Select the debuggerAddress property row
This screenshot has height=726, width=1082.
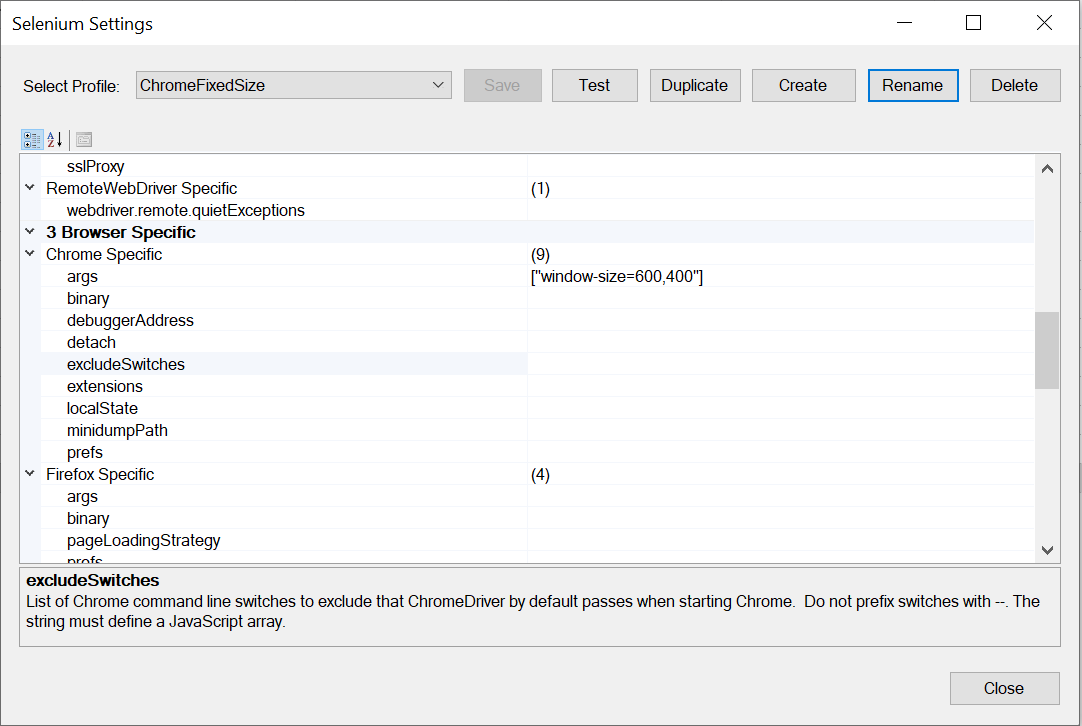point(131,320)
